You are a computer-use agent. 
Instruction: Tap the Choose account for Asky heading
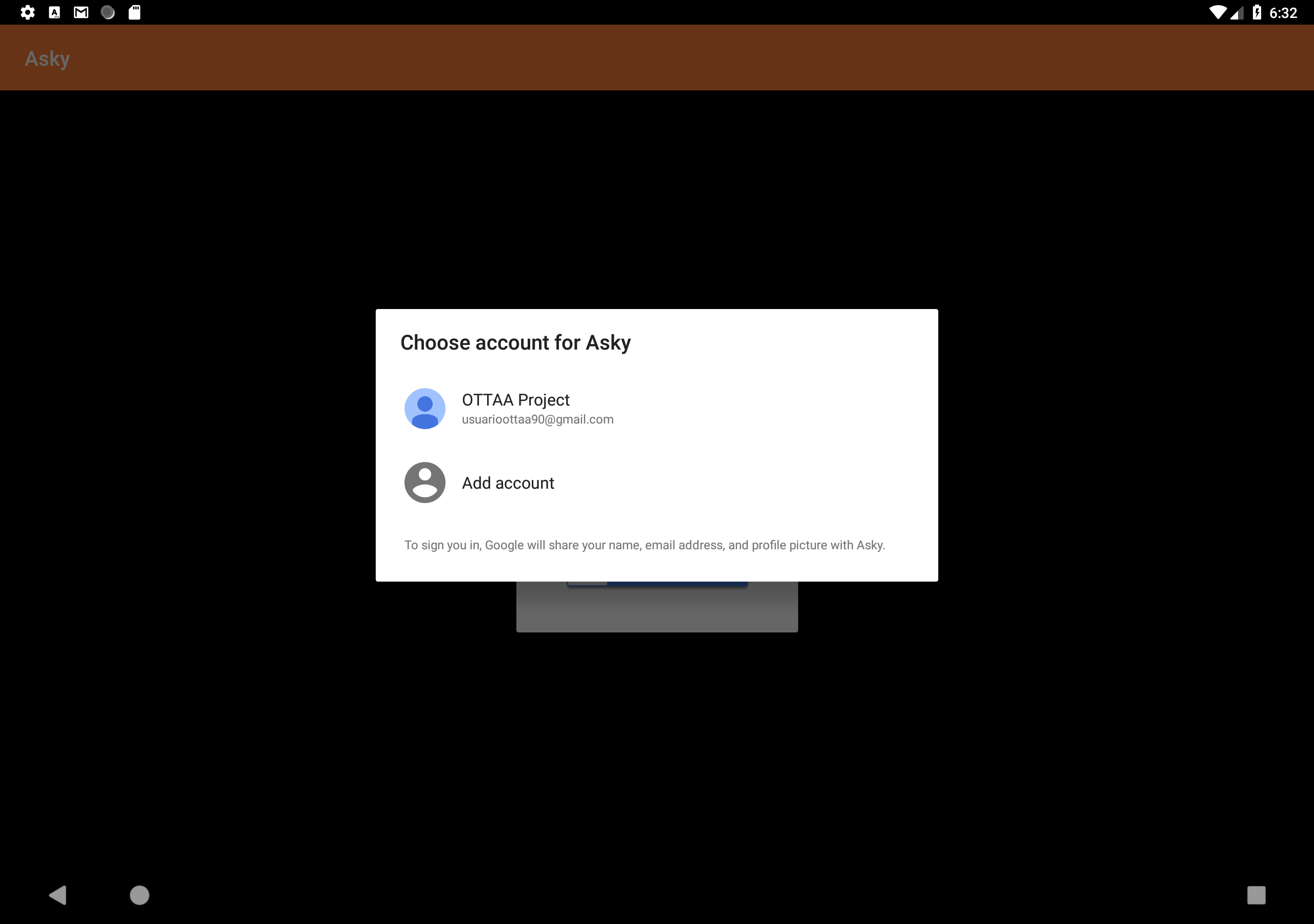516,342
